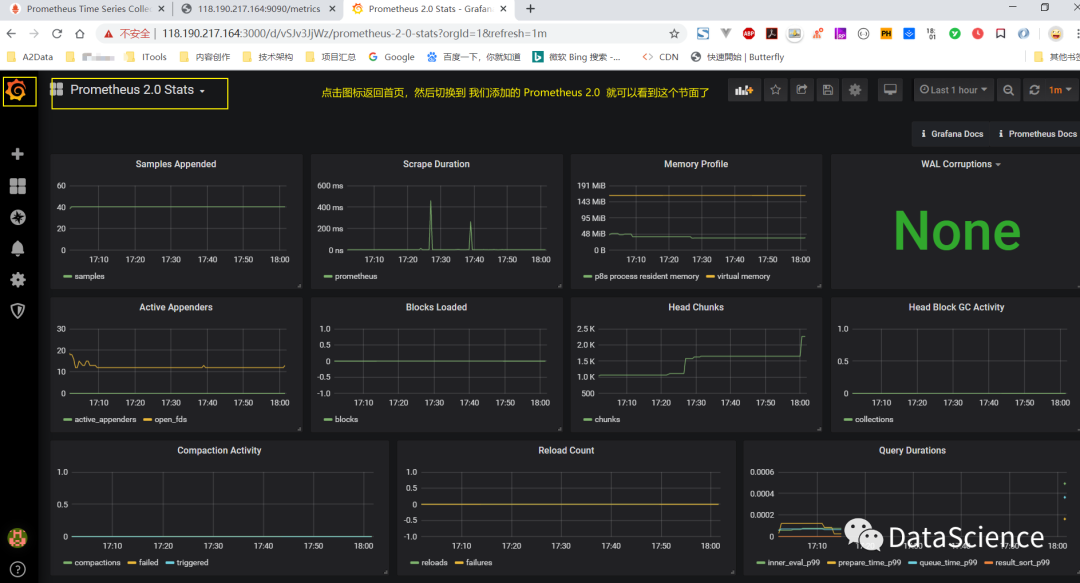The width and height of the screenshot is (1080, 583).
Task: Open the A2Data bookmarks folder
Action: pos(29,57)
